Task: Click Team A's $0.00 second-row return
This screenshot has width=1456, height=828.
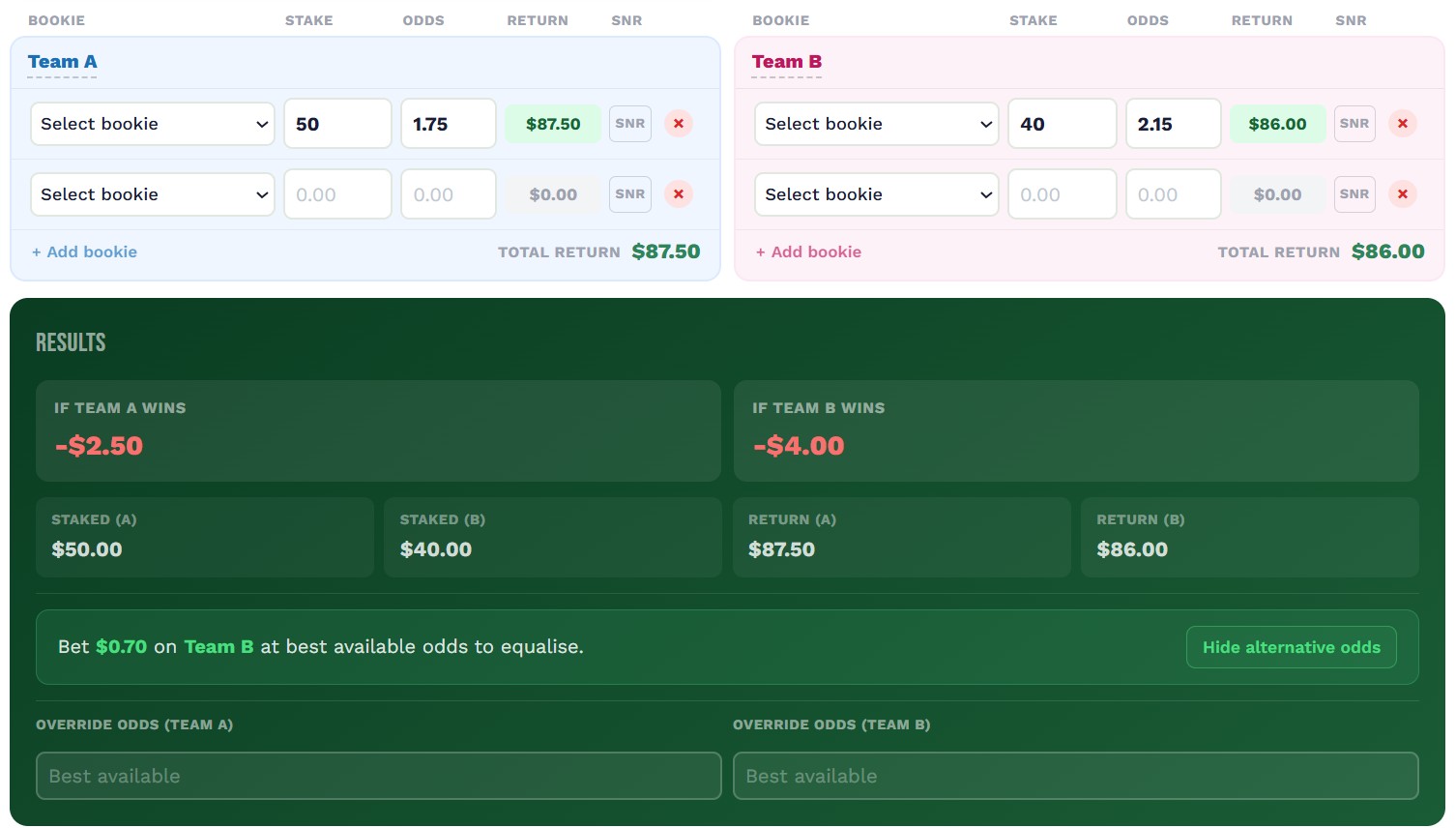Action: [x=553, y=194]
